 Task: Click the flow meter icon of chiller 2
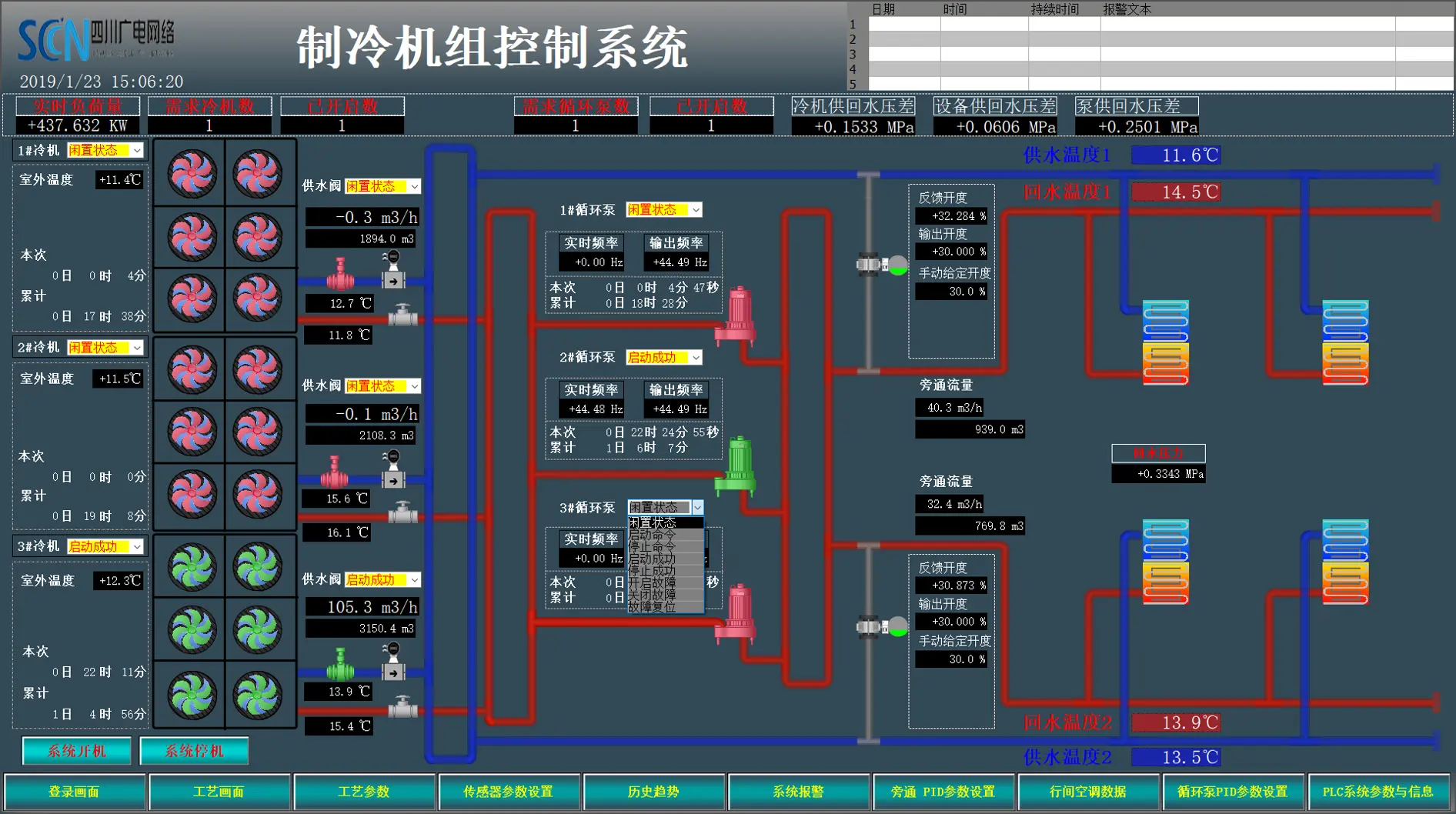point(393,469)
